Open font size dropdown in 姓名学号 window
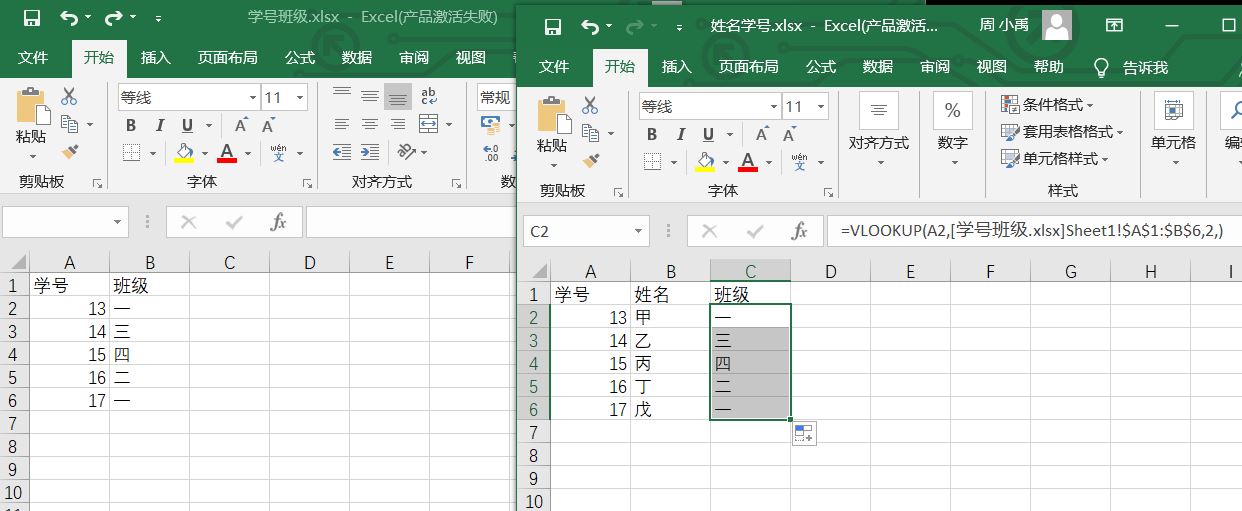Viewport: 1242px width, 511px height. pos(822,106)
